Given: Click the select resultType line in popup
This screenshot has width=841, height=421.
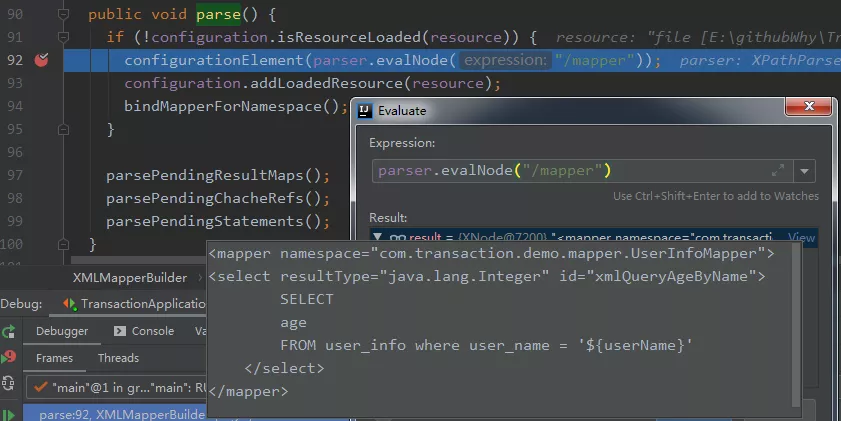Looking at the screenshot, I should (487, 276).
